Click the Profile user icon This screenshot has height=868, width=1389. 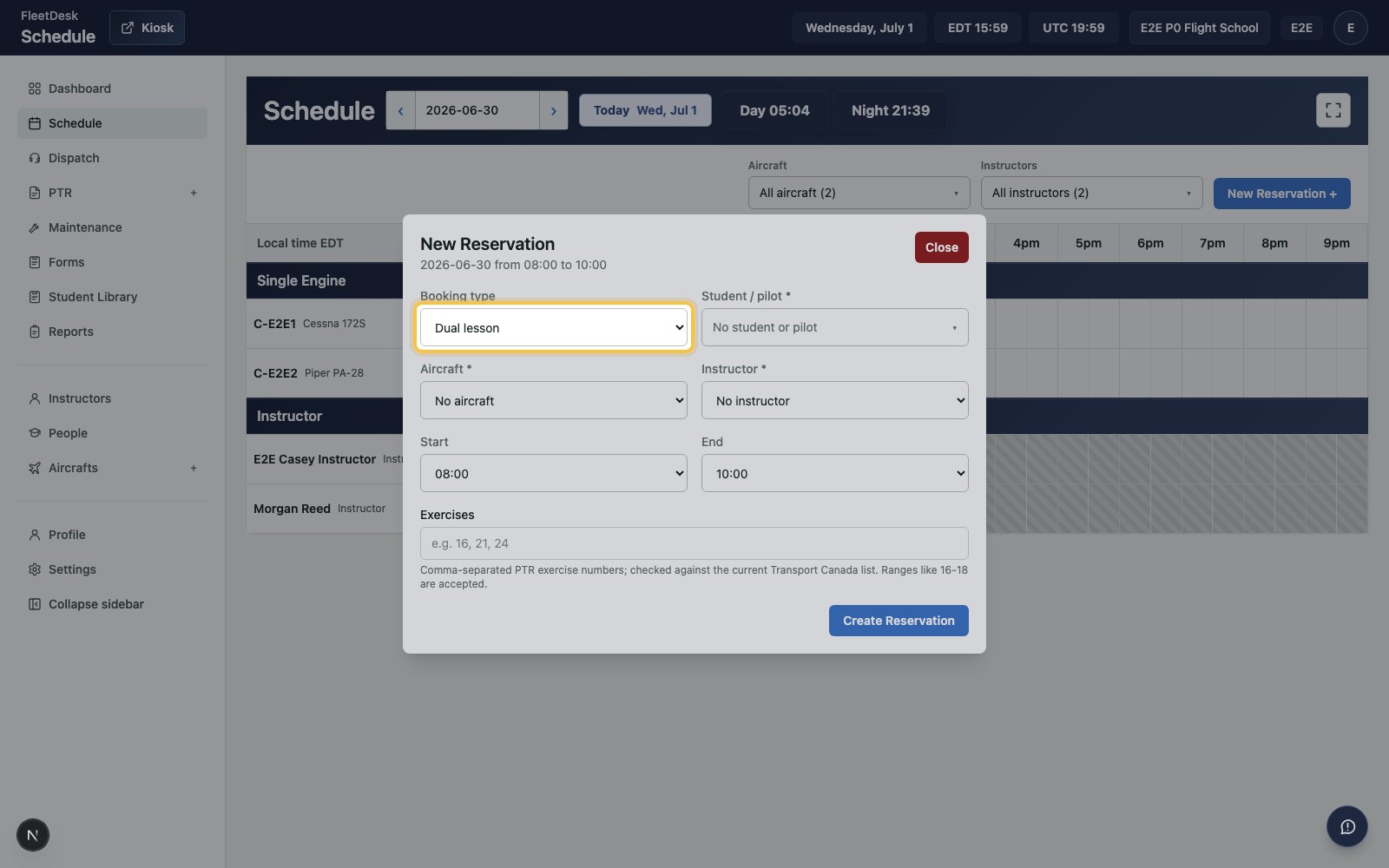pos(35,535)
